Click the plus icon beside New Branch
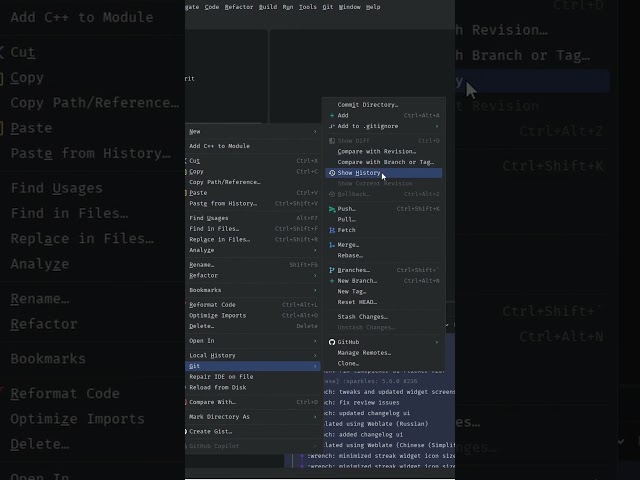 [332, 281]
